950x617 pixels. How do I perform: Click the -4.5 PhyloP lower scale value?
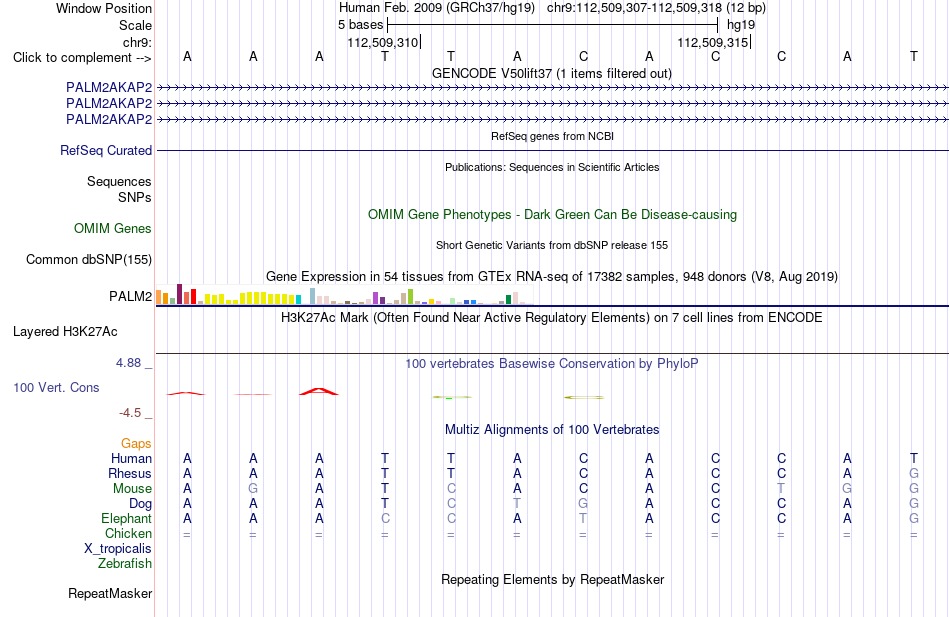(130, 413)
